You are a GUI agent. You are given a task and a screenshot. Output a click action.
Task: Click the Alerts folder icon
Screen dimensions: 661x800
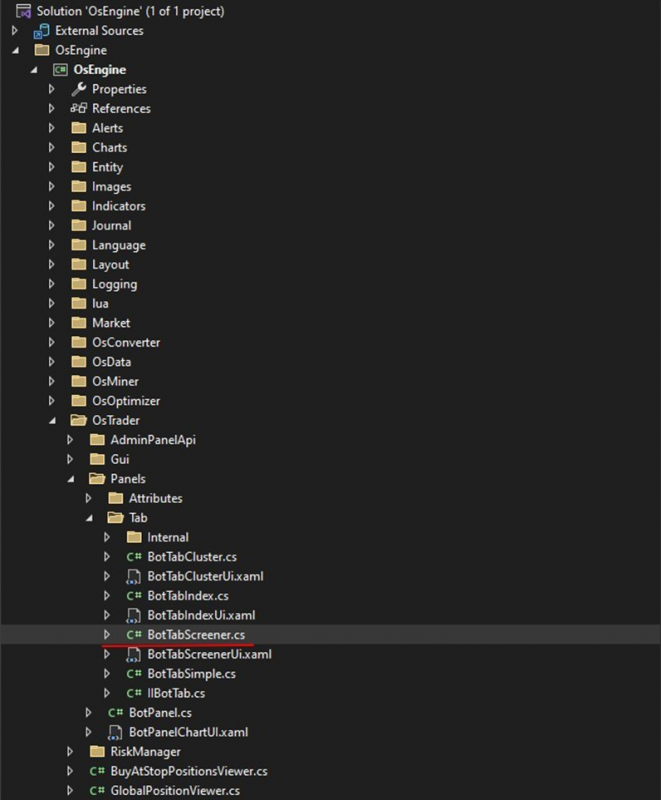tap(79, 128)
